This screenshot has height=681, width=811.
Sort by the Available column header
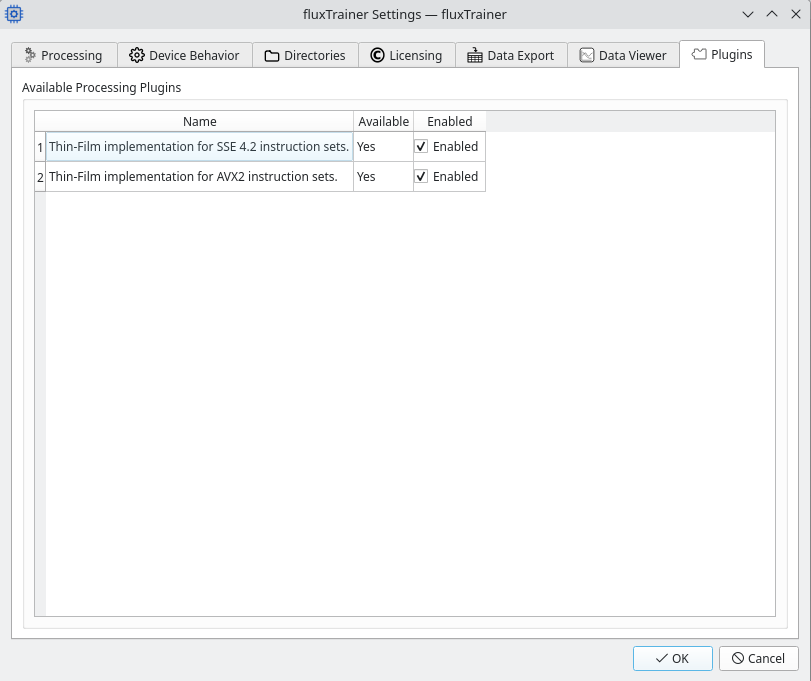383,122
